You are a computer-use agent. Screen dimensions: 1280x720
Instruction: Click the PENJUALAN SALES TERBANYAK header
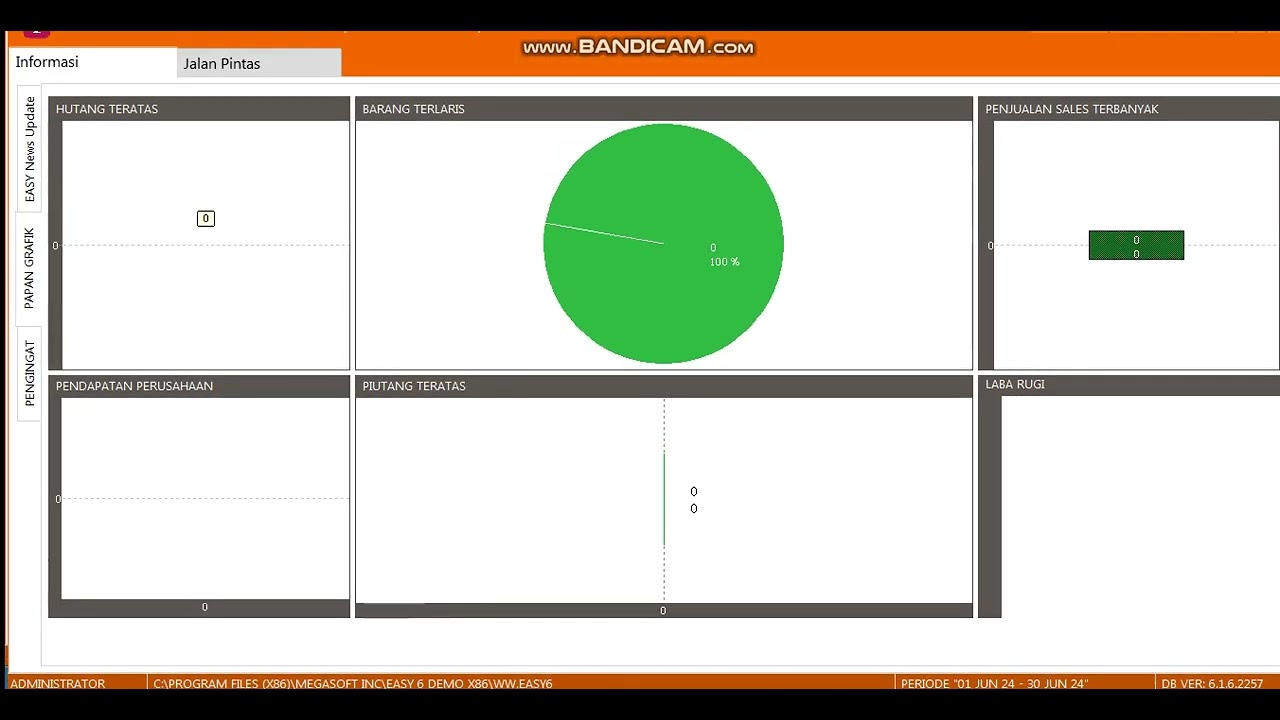[1129, 109]
